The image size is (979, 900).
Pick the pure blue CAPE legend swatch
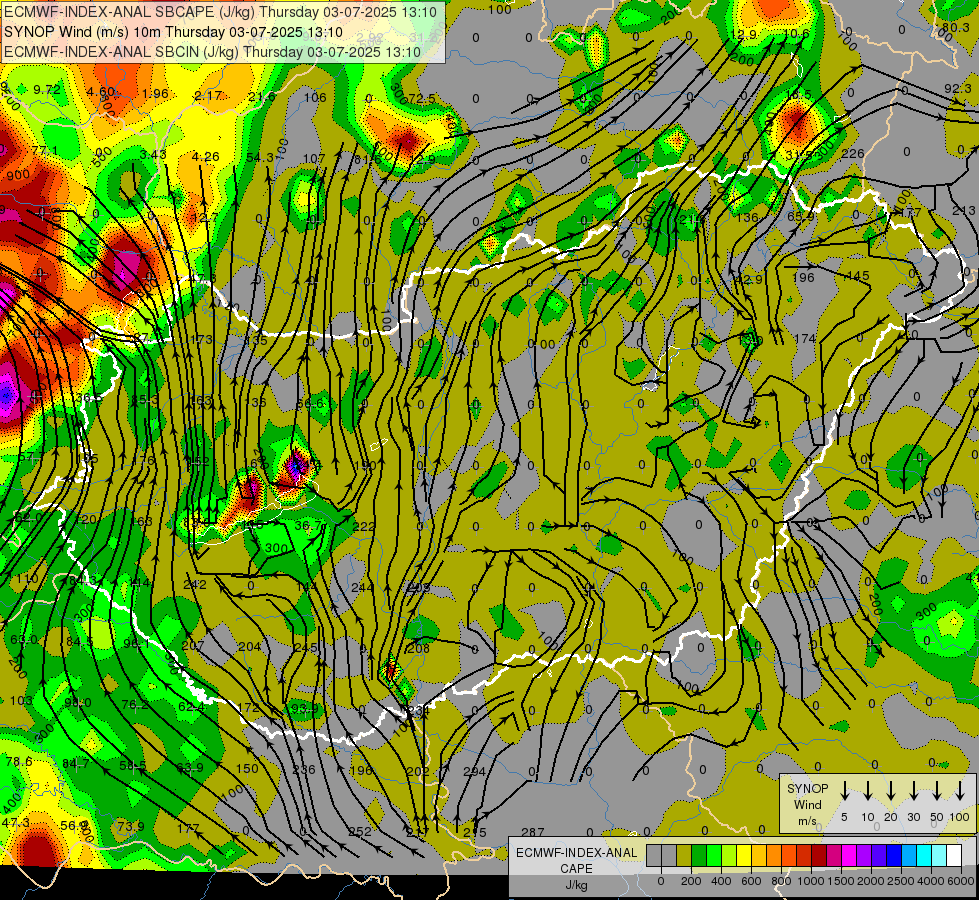893,856
